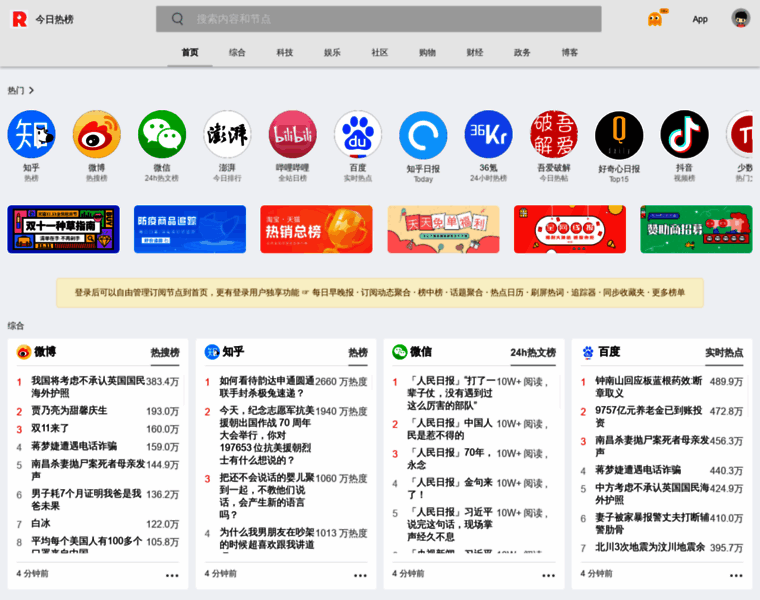Open the 好奇心日报 Top15 icon

click(x=619, y=135)
